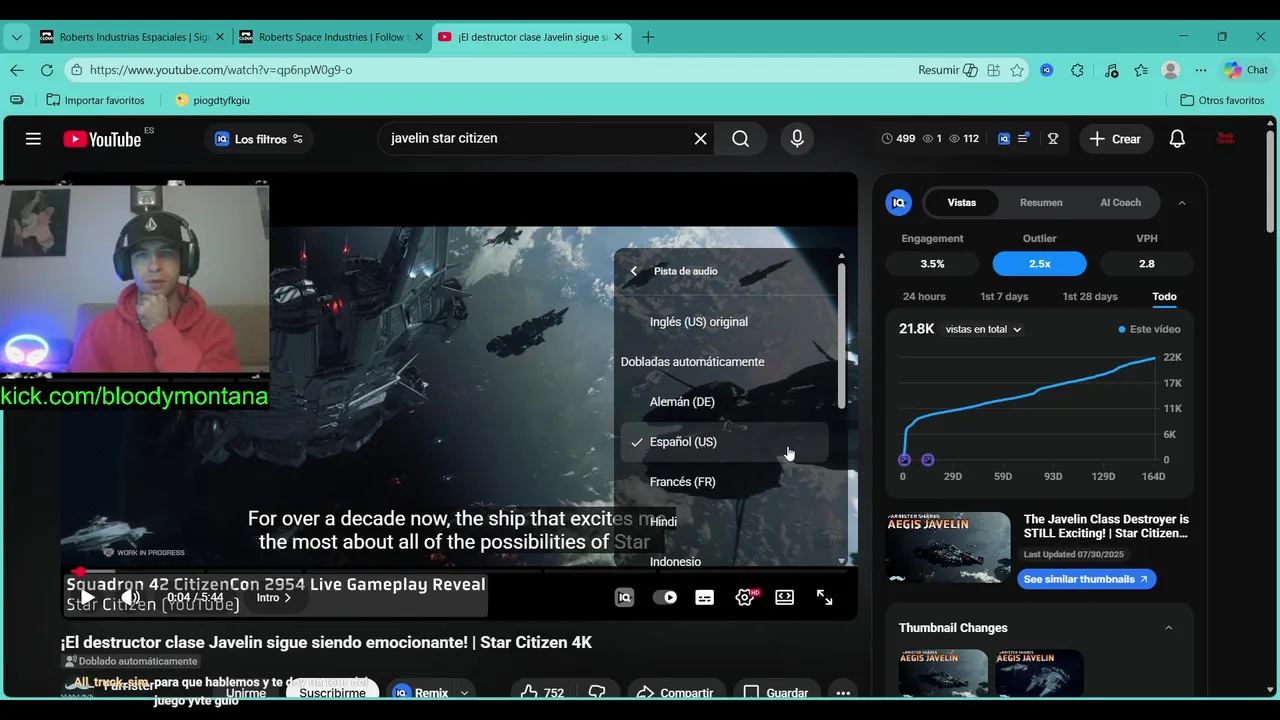Click the magnifier search button
This screenshot has width=1280, height=720.
pyautogui.click(x=740, y=139)
